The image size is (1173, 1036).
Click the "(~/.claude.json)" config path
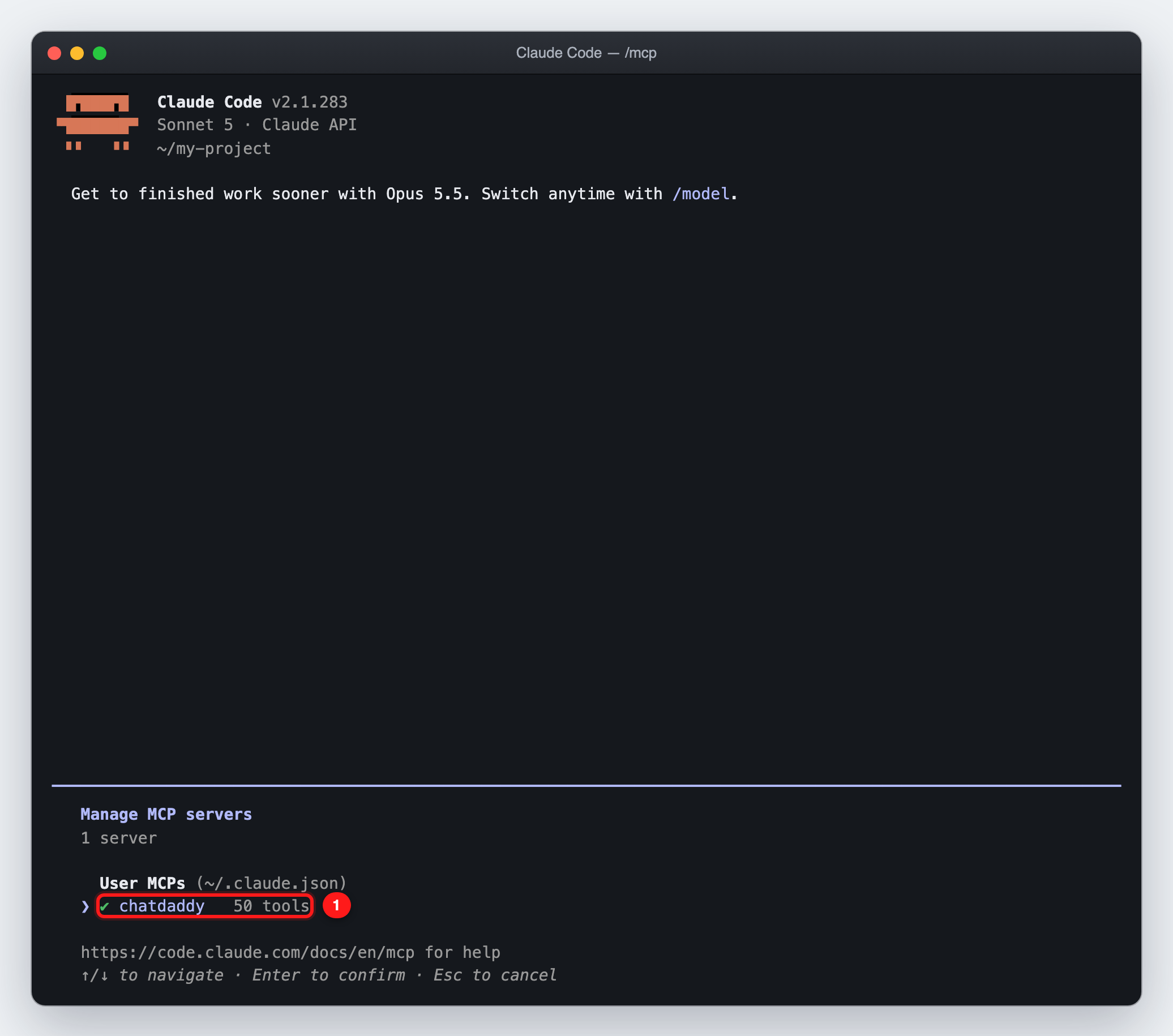pos(271,883)
